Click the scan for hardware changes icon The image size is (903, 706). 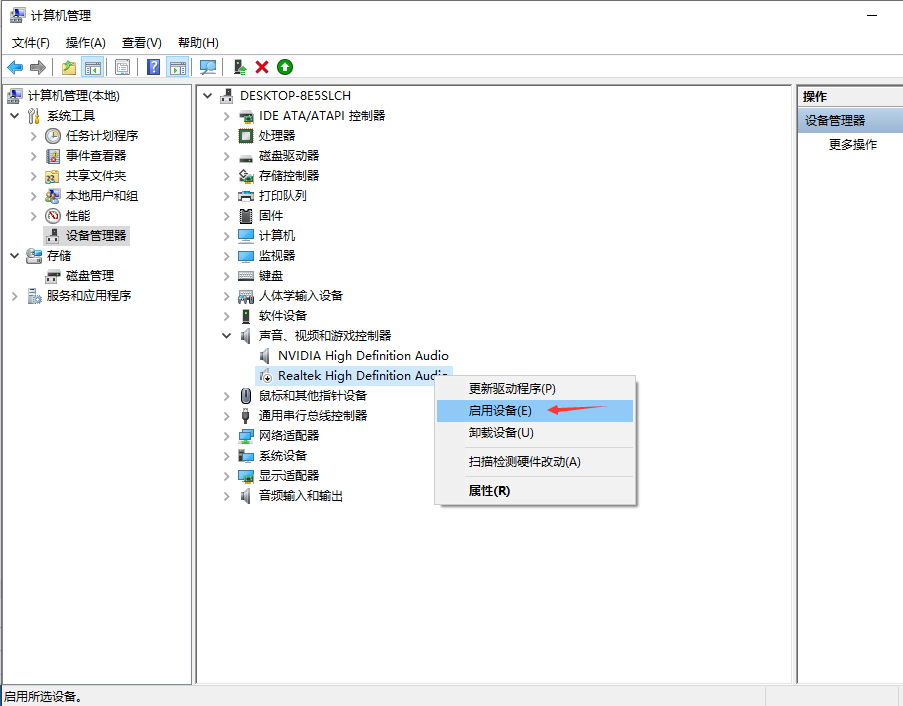(x=206, y=67)
